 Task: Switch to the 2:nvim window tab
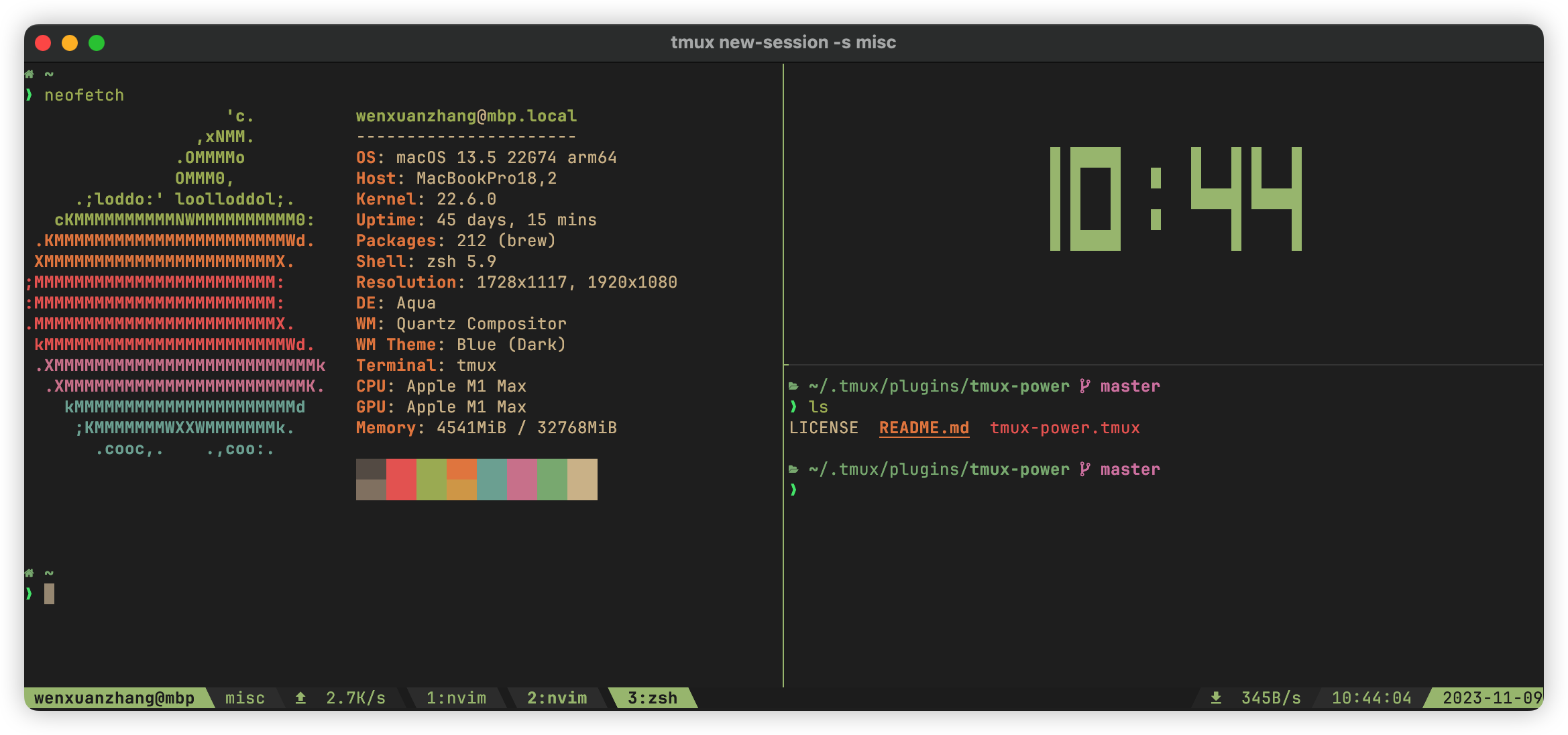click(556, 697)
